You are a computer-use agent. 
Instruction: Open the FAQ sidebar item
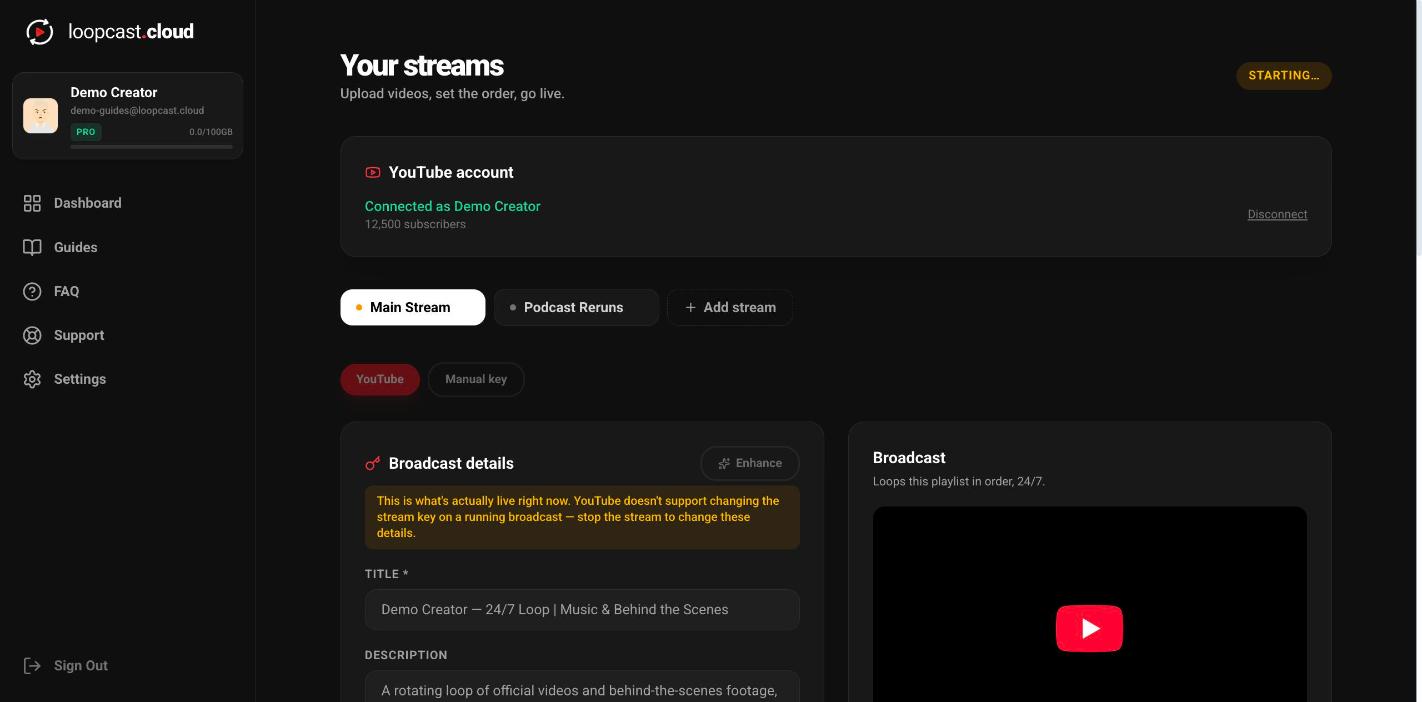[128, 291]
